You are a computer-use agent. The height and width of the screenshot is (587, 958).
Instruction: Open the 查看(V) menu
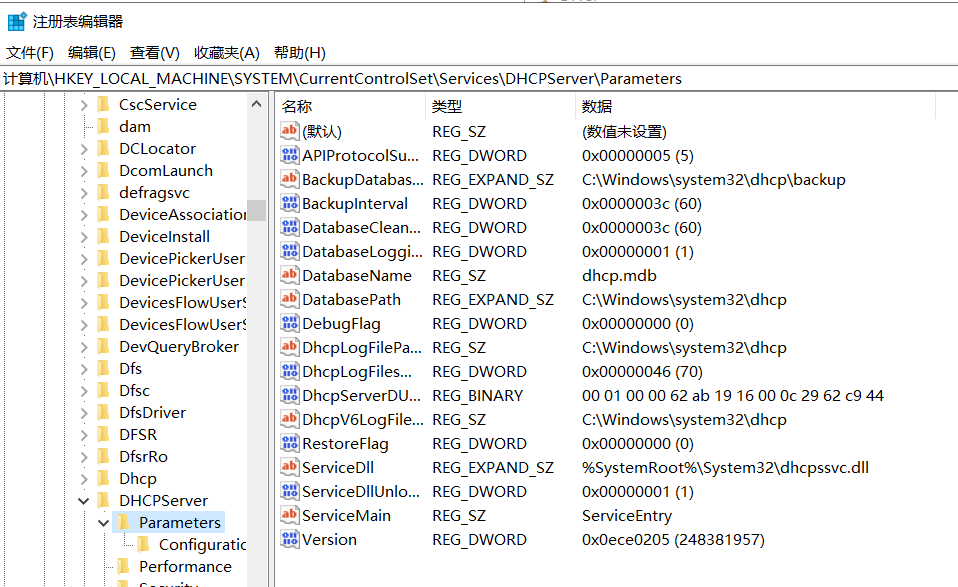[155, 53]
